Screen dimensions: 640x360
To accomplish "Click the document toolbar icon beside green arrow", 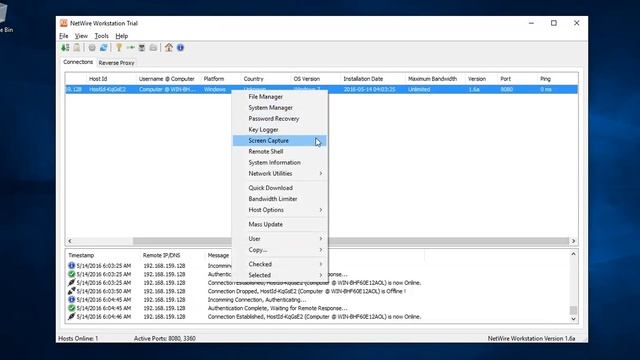I will (x=77, y=48).
